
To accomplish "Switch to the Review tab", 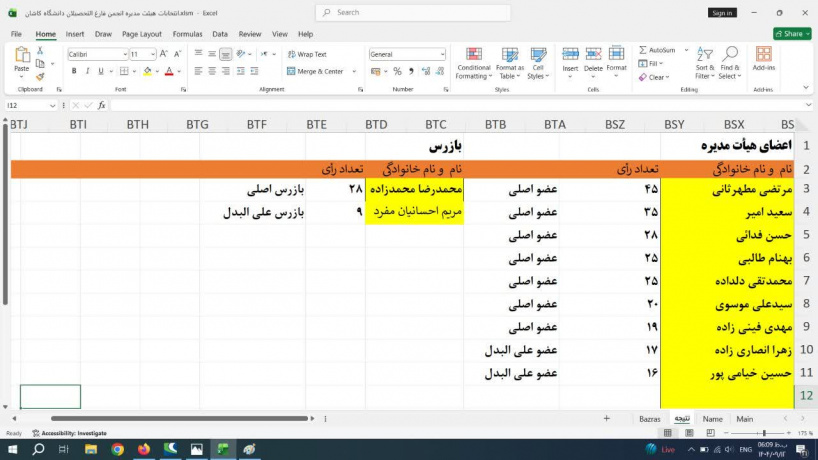I will click(250, 34).
